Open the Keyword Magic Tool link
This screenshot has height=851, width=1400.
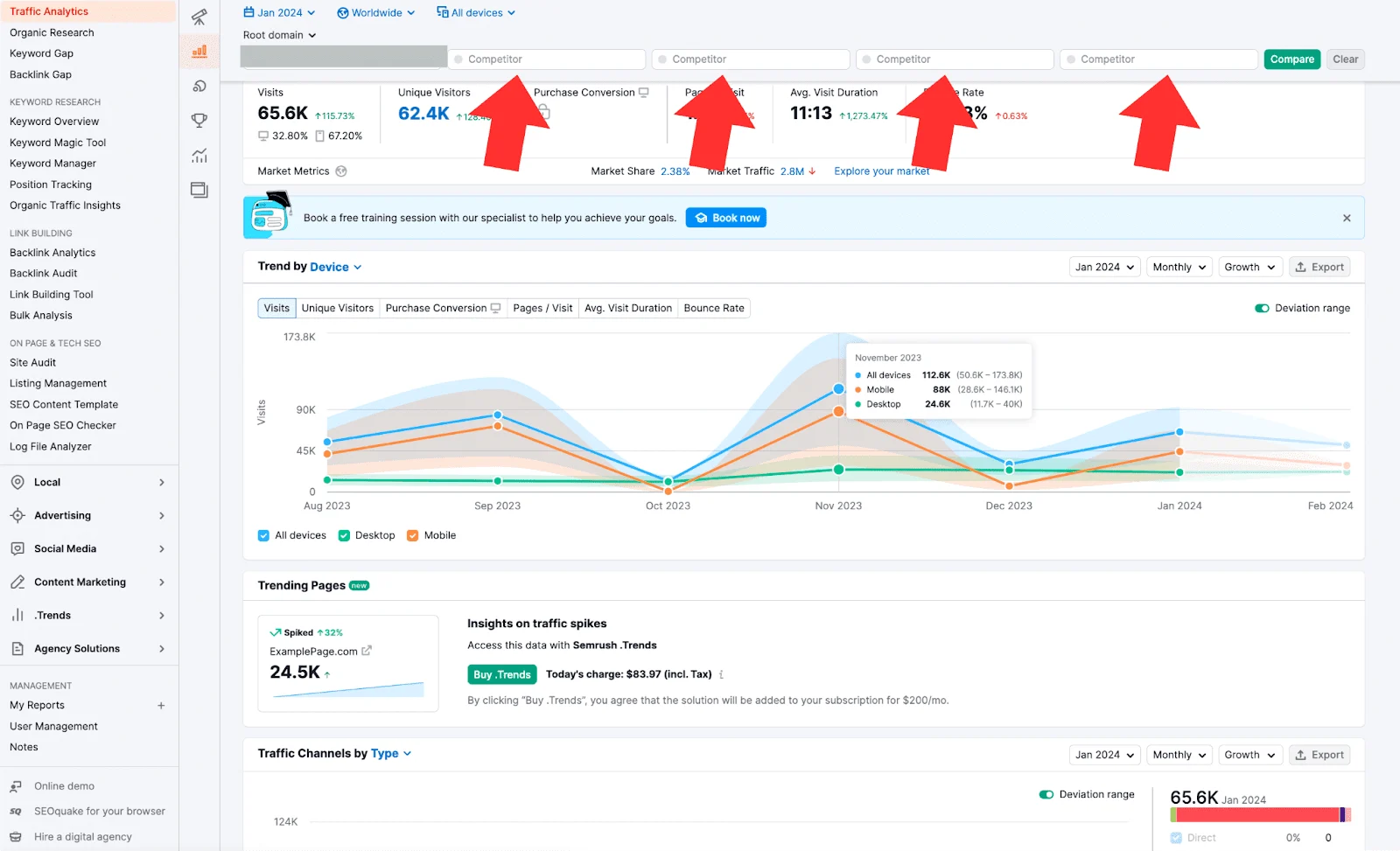[x=58, y=142]
